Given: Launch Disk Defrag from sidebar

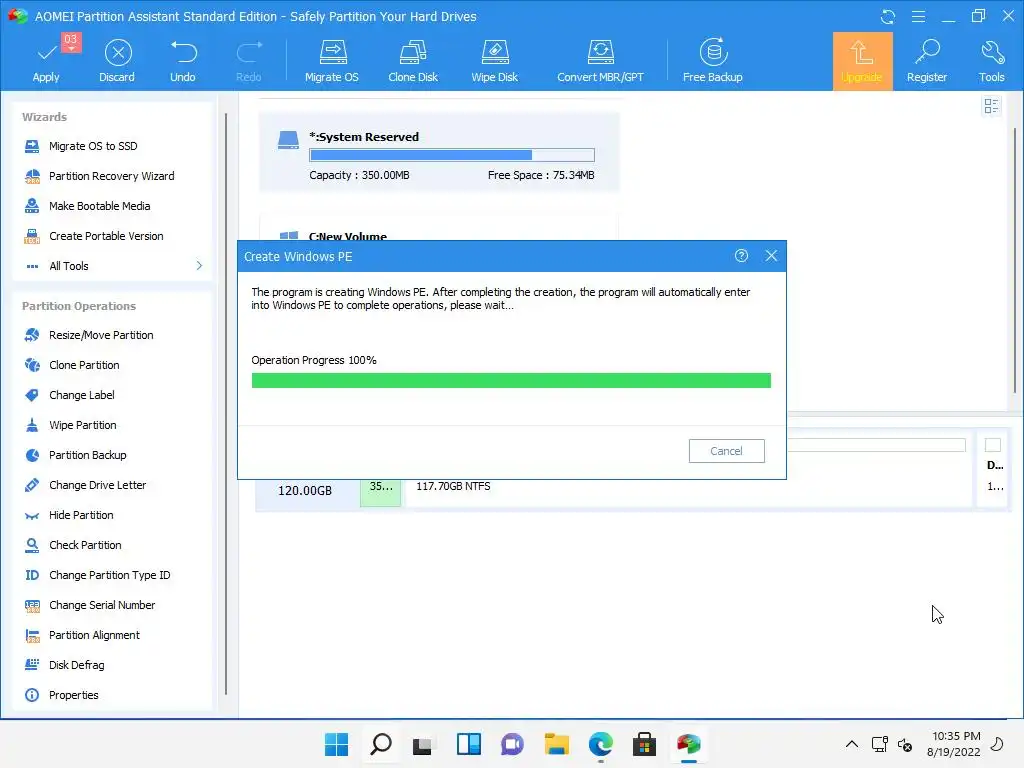Looking at the screenshot, I should click(x=76, y=665).
